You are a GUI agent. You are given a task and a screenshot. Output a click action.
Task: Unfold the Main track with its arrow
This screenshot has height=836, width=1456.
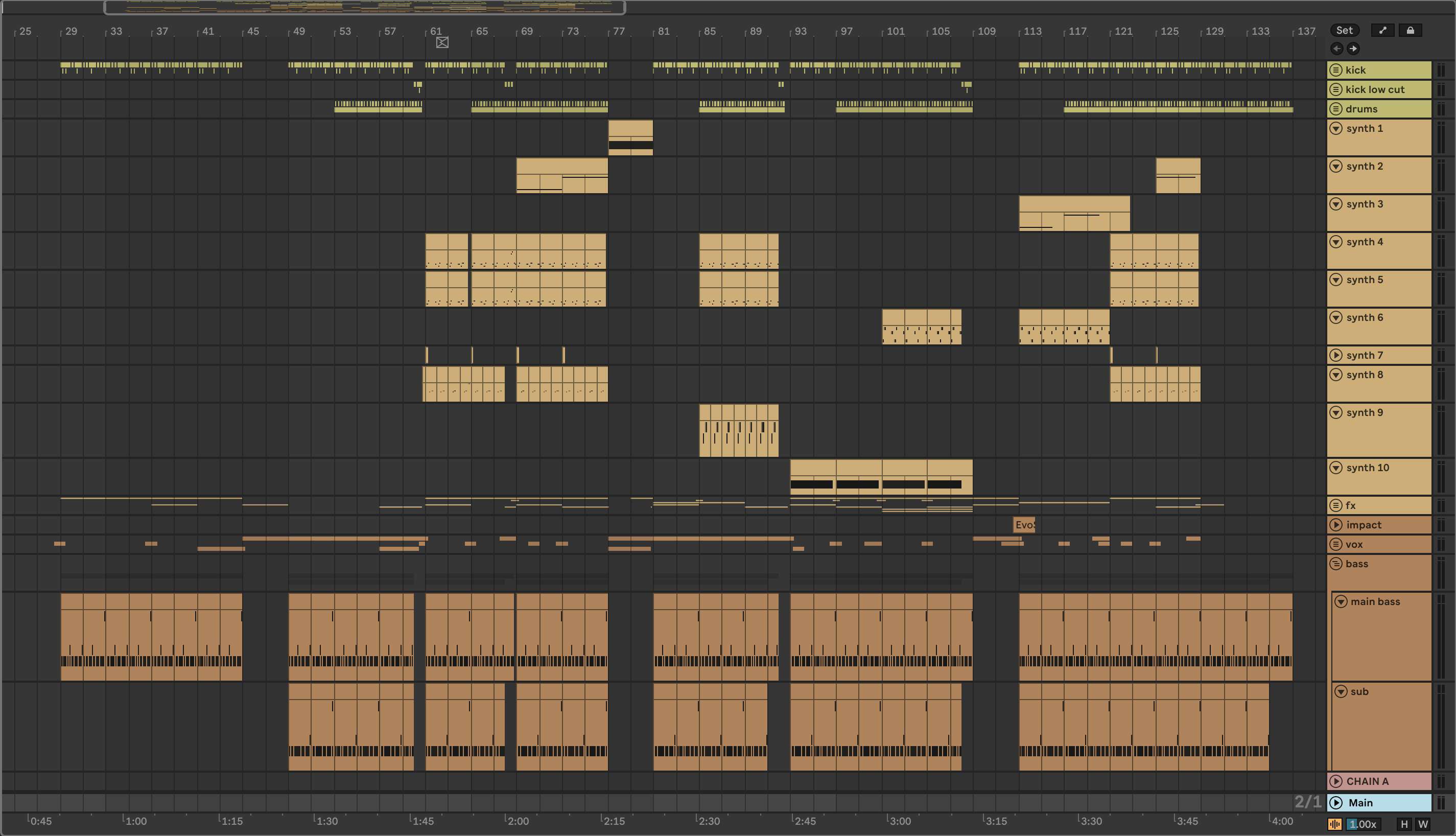1336,803
